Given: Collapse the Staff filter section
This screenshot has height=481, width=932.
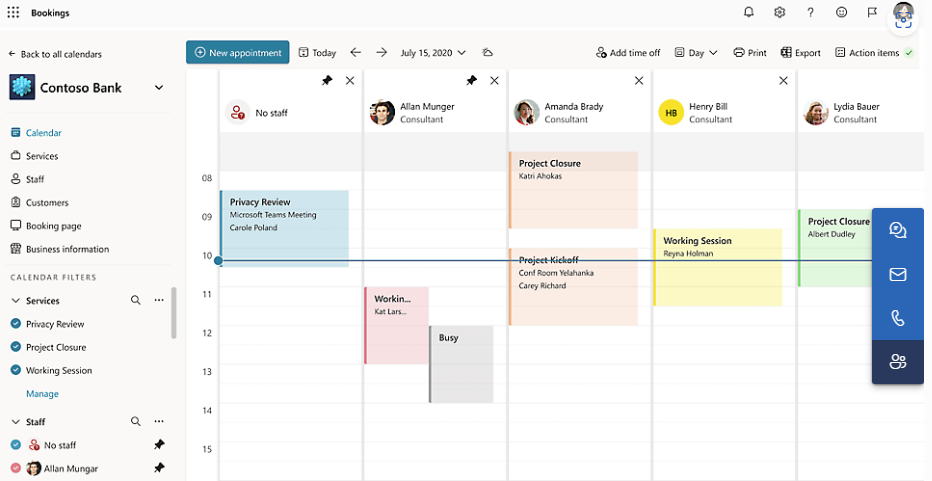Looking at the screenshot, I should tap(16, 422).
